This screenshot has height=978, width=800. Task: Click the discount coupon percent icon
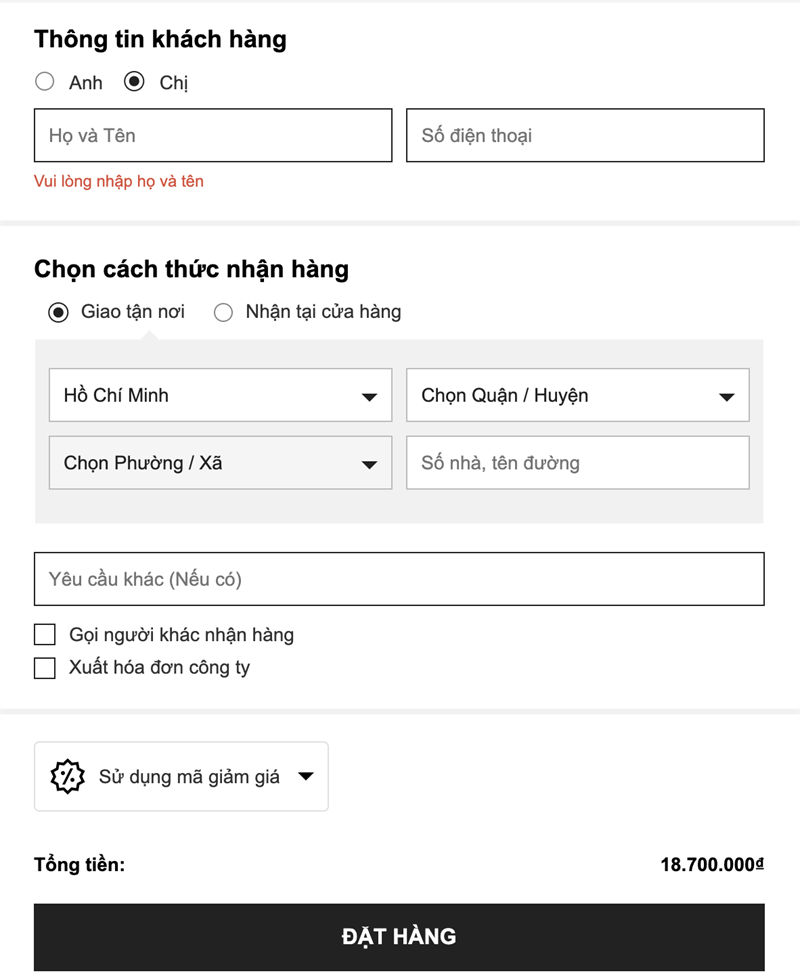(x=67, y=777)
